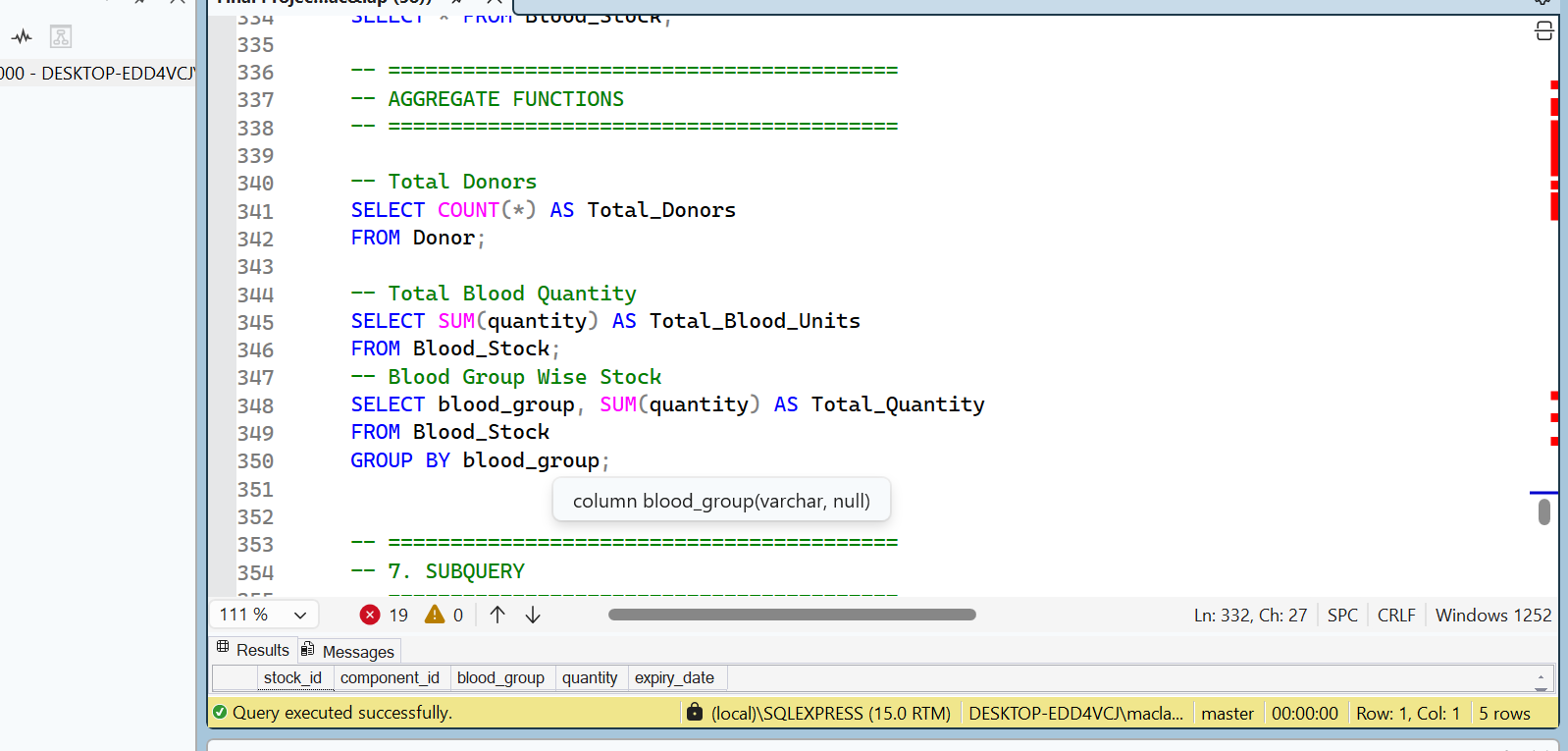Select the component_id column header

[391, 678]
